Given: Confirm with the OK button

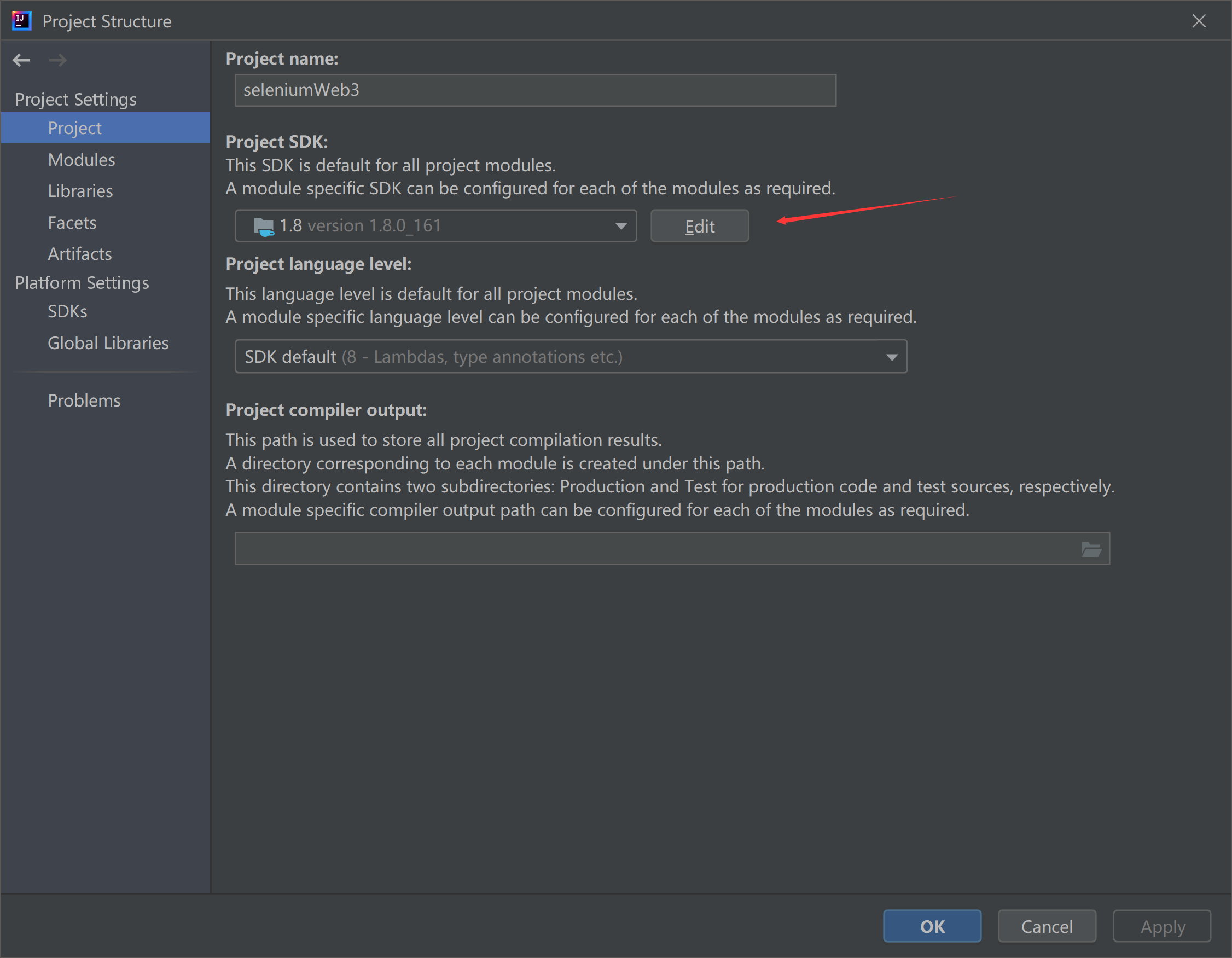Looking at the screenshot, I should coord(932,926).
